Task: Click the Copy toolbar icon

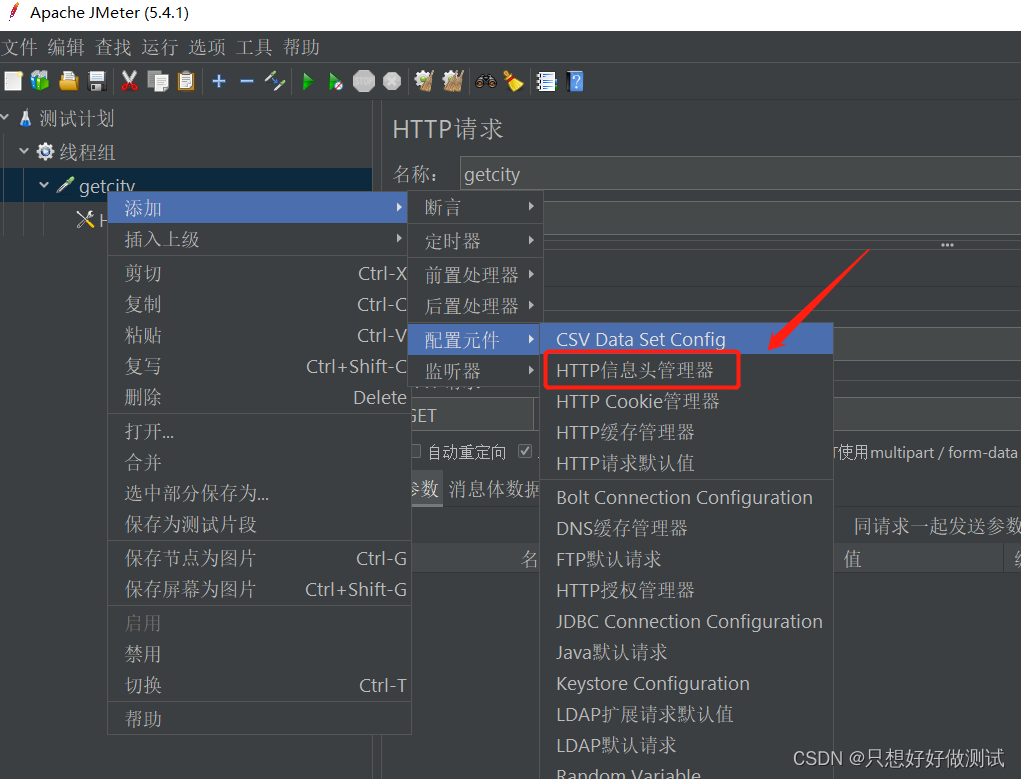Action: (158, 81)
